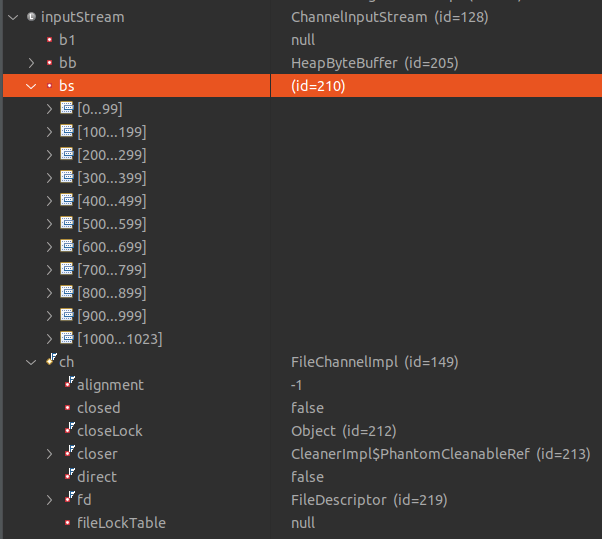Collapse the ch FileChannelImpl node
This screenshot has height=539, width=602.
coord(31,362)
